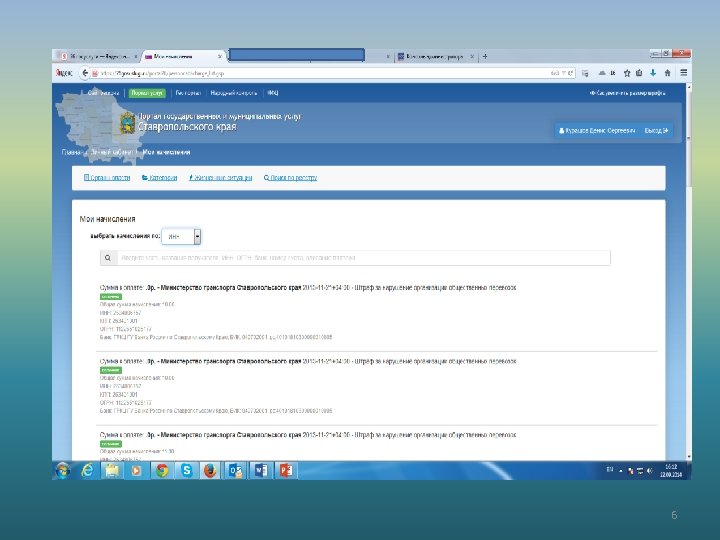Click the Stavropol coat of arms logo
The height and width of the screenshot is (540, 720).
click(x=126, y=124)
